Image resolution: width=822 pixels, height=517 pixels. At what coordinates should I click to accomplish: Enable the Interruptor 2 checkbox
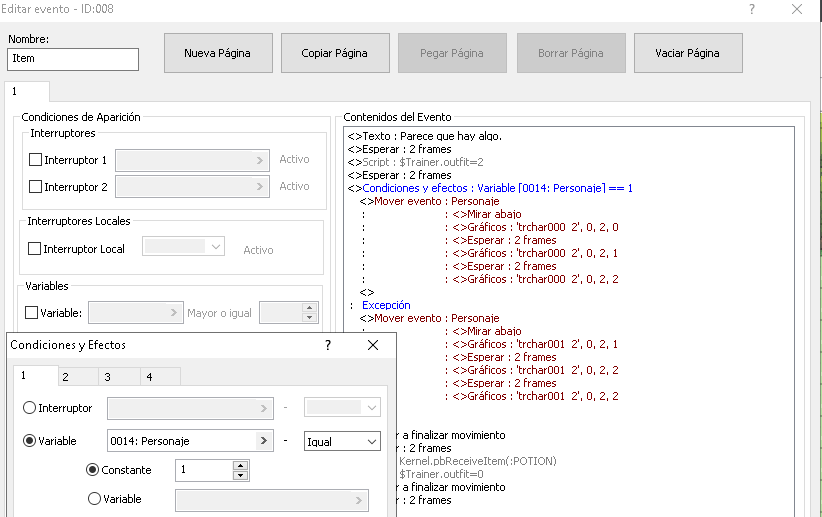pyautogui.click(x=36, y=187)
